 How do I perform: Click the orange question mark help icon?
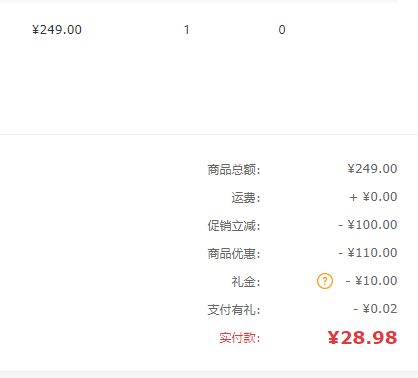325,281
